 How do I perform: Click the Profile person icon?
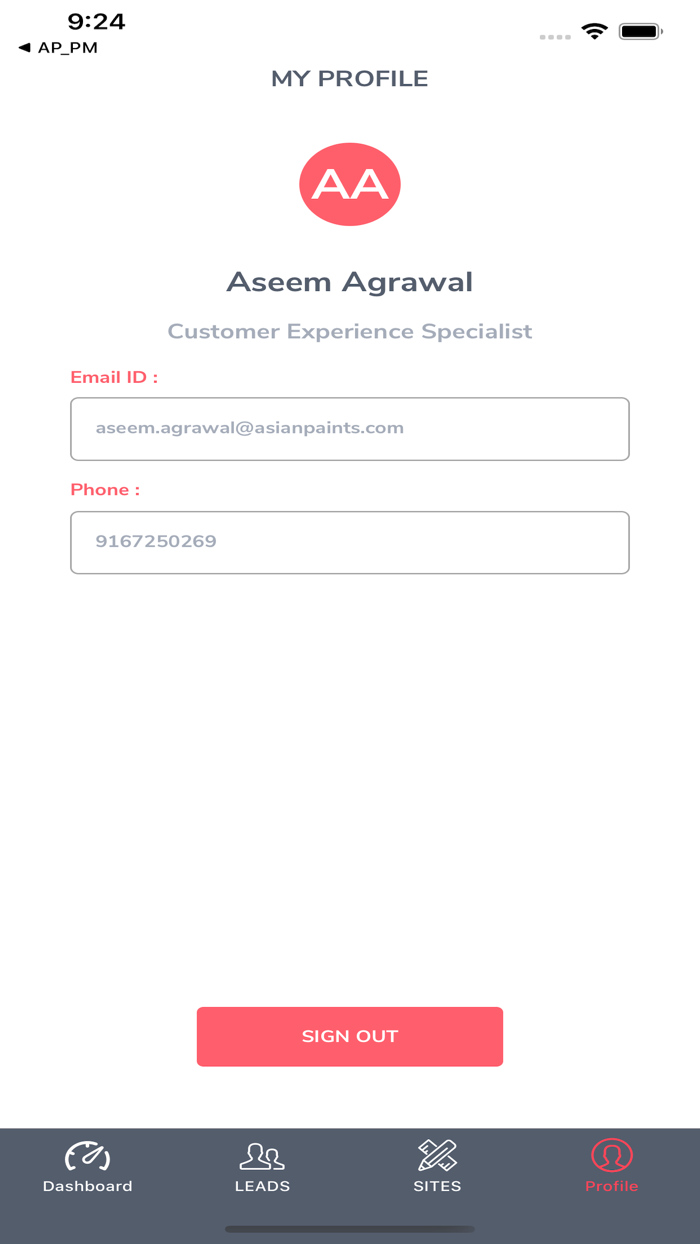pos(611,1157)
